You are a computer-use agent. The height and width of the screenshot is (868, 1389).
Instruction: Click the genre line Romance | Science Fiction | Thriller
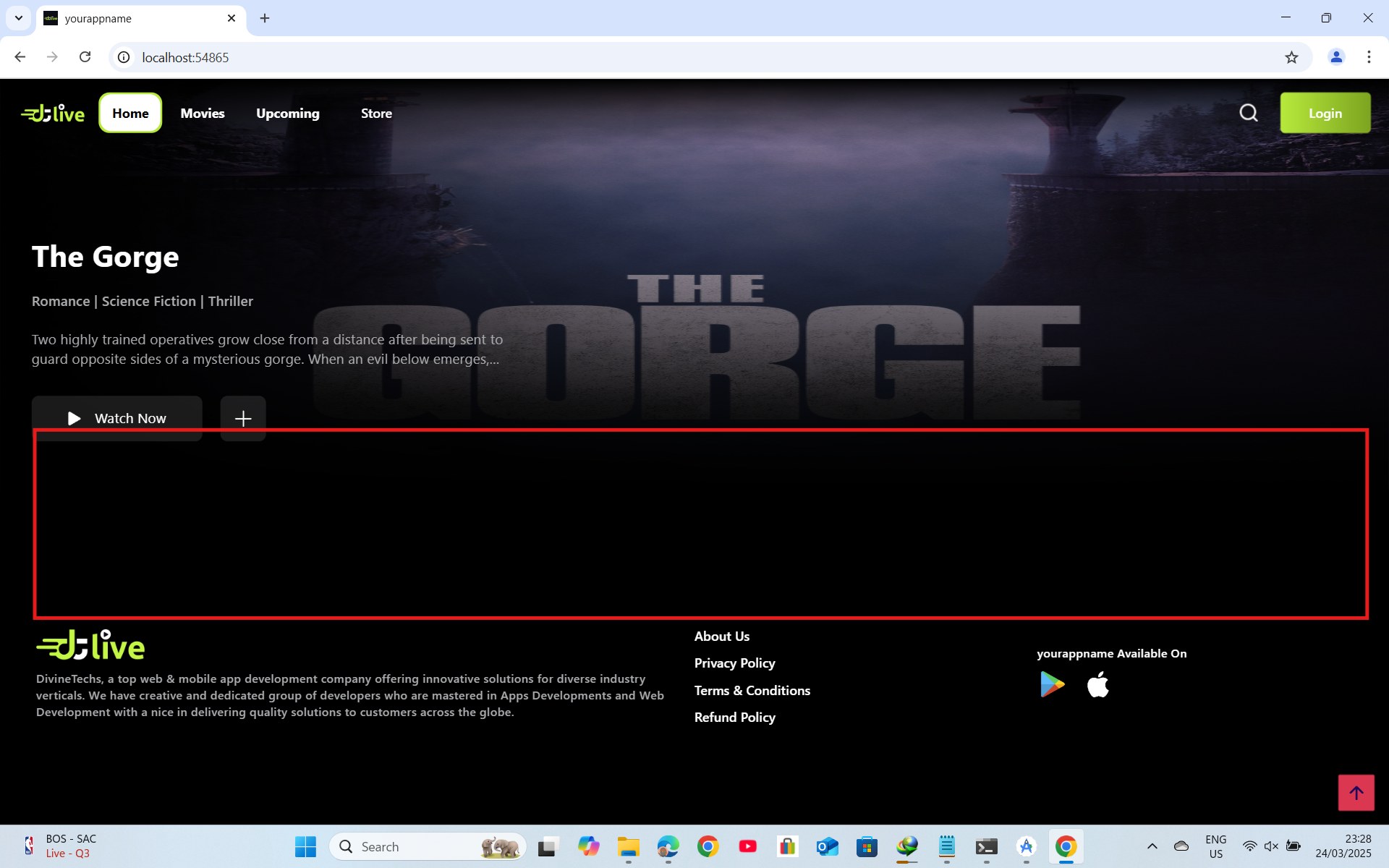click(143, 301)
